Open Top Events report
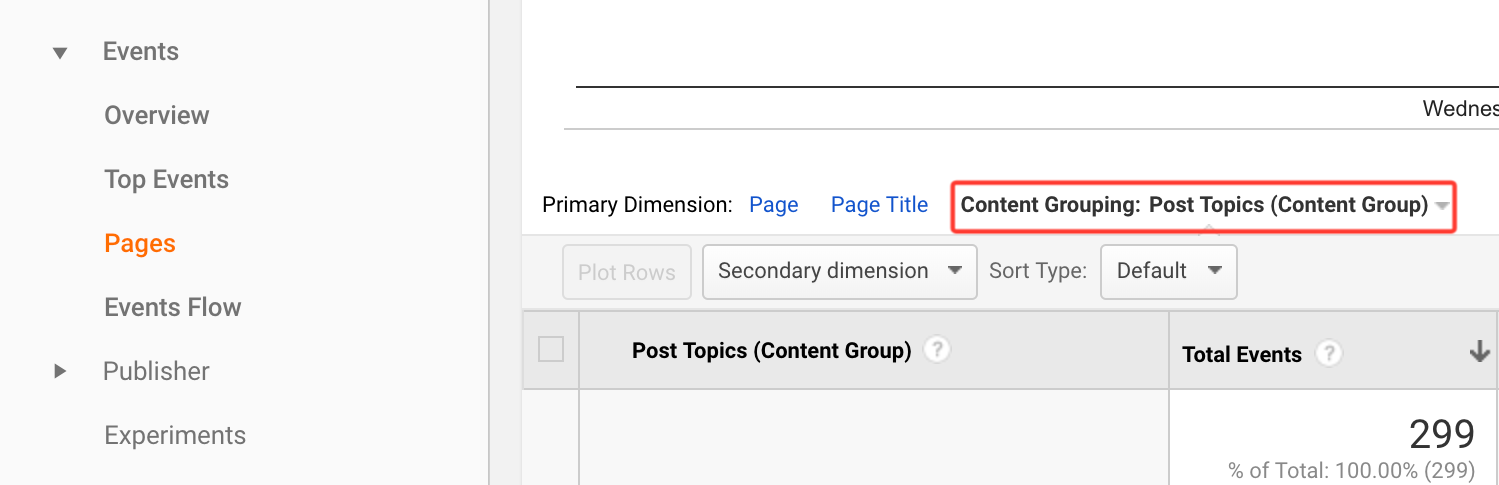Viewport: 1499px width, 485px height. pyautogui.click(x=167, y=179)
